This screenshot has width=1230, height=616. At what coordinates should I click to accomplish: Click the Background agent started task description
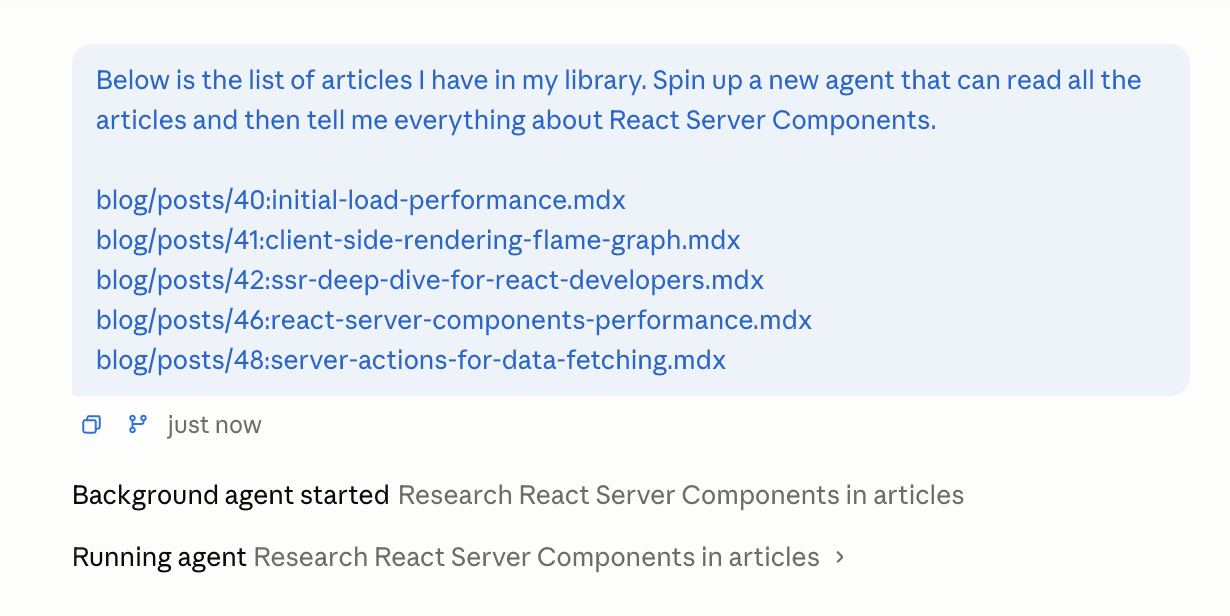[680, 495]
